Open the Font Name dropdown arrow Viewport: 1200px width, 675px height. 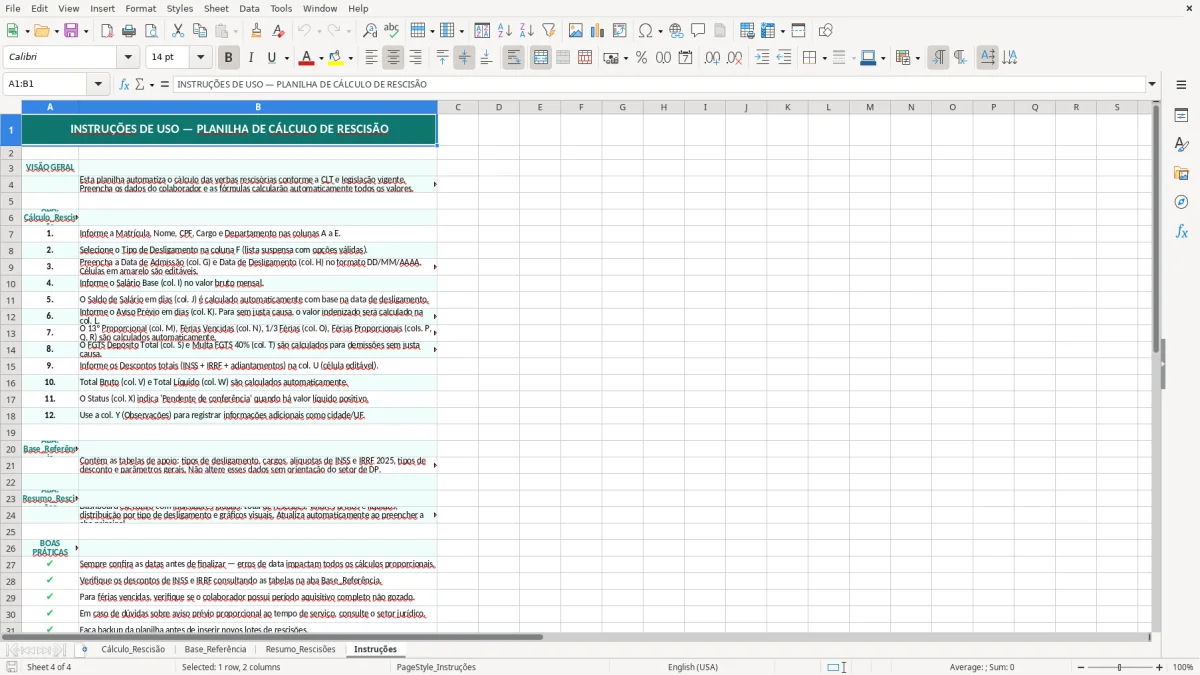click(x=128, y=58)
